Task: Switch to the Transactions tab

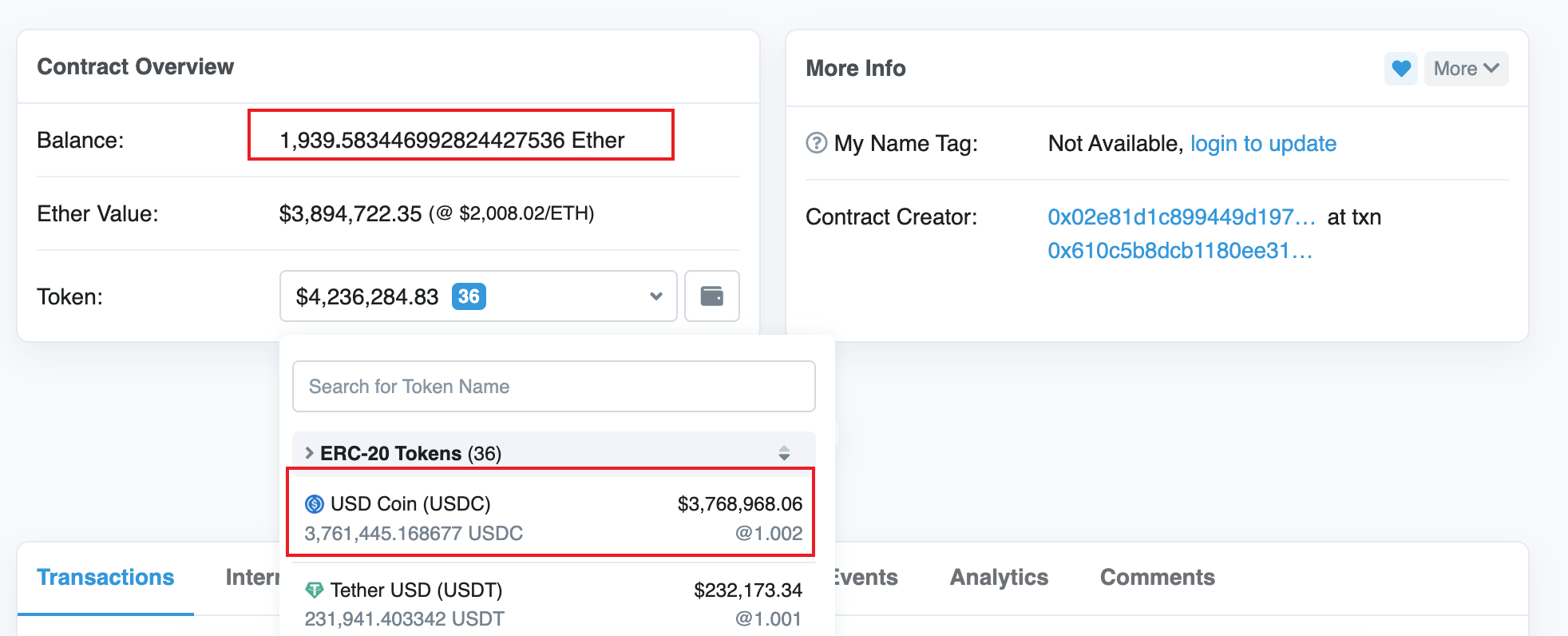Action: 105,578
